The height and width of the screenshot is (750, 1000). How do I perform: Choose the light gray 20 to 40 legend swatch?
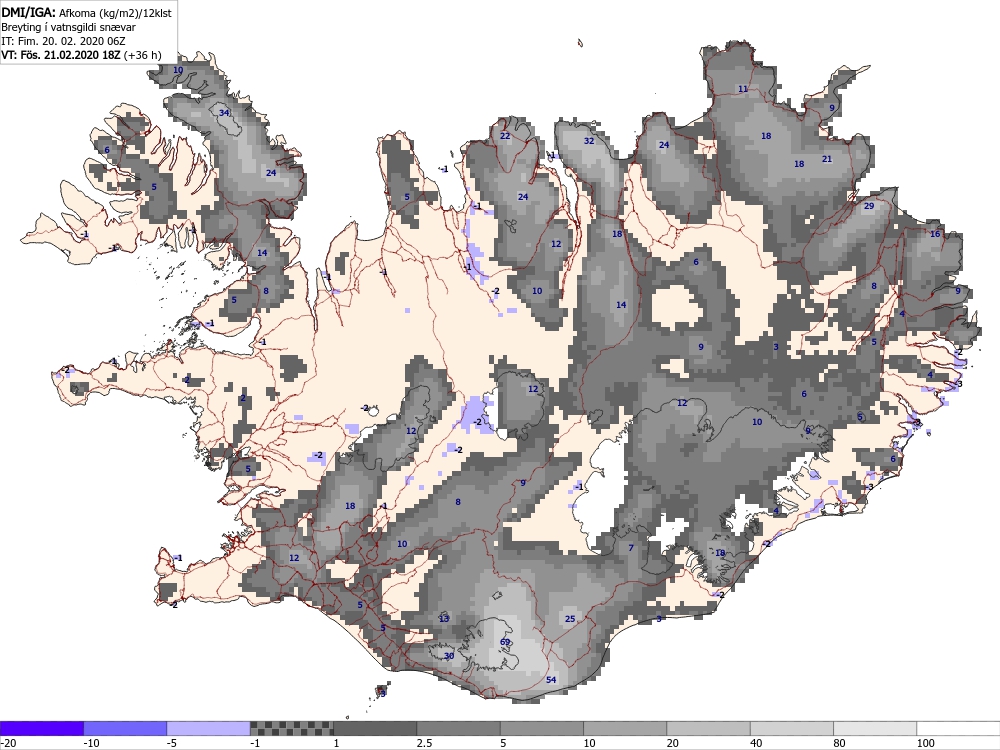coord(709,728)
